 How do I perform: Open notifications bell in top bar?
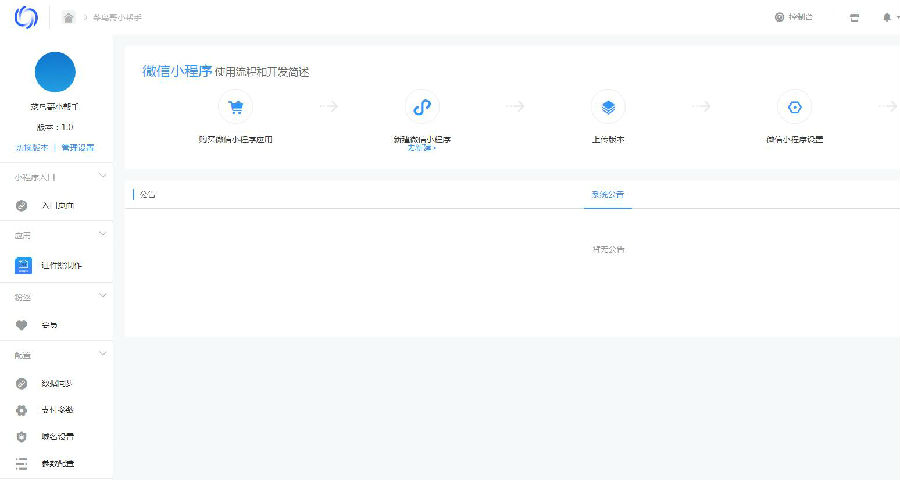pos(886,17)
